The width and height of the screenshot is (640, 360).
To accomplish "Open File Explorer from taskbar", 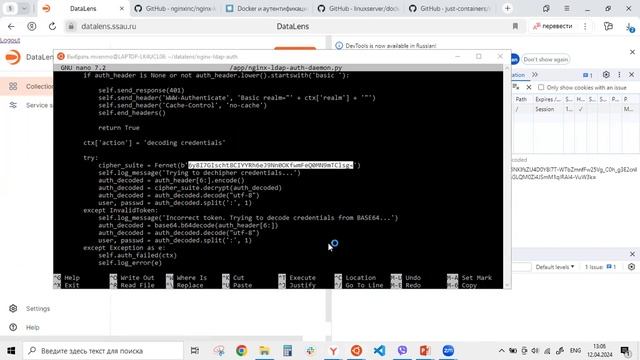I will [264, 351].
